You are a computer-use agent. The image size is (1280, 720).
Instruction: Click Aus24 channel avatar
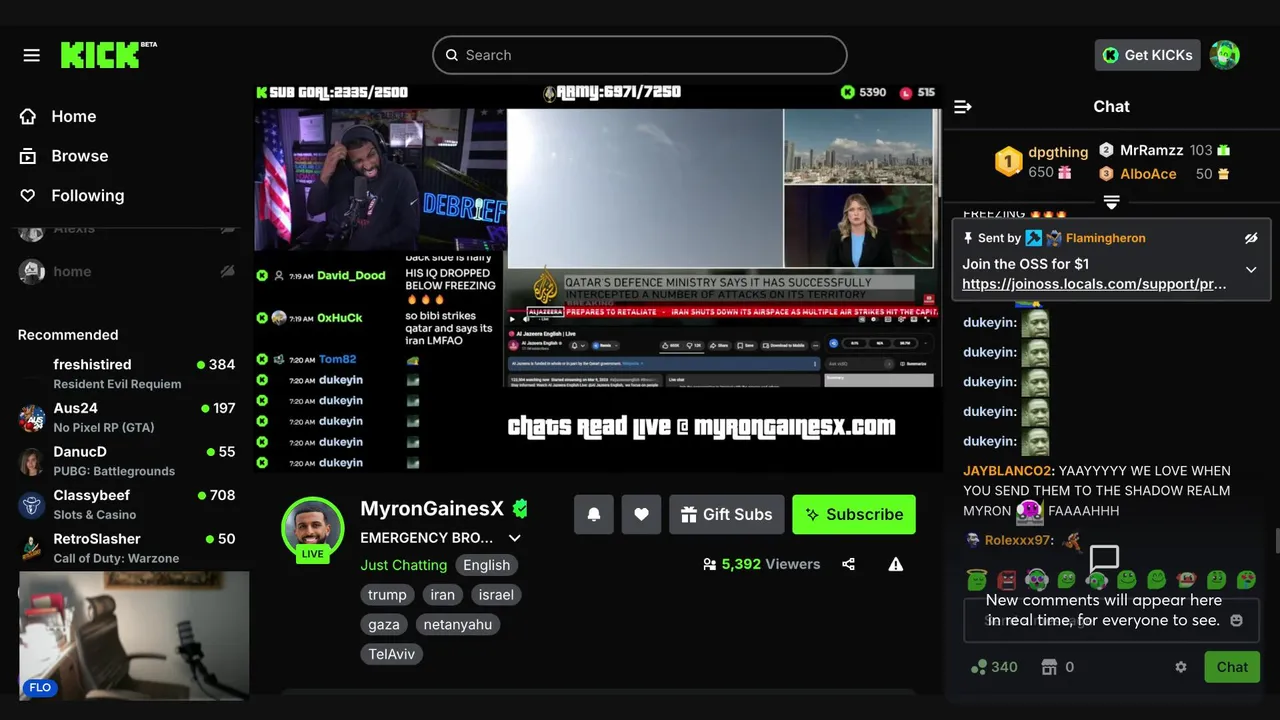pos(32,418)
